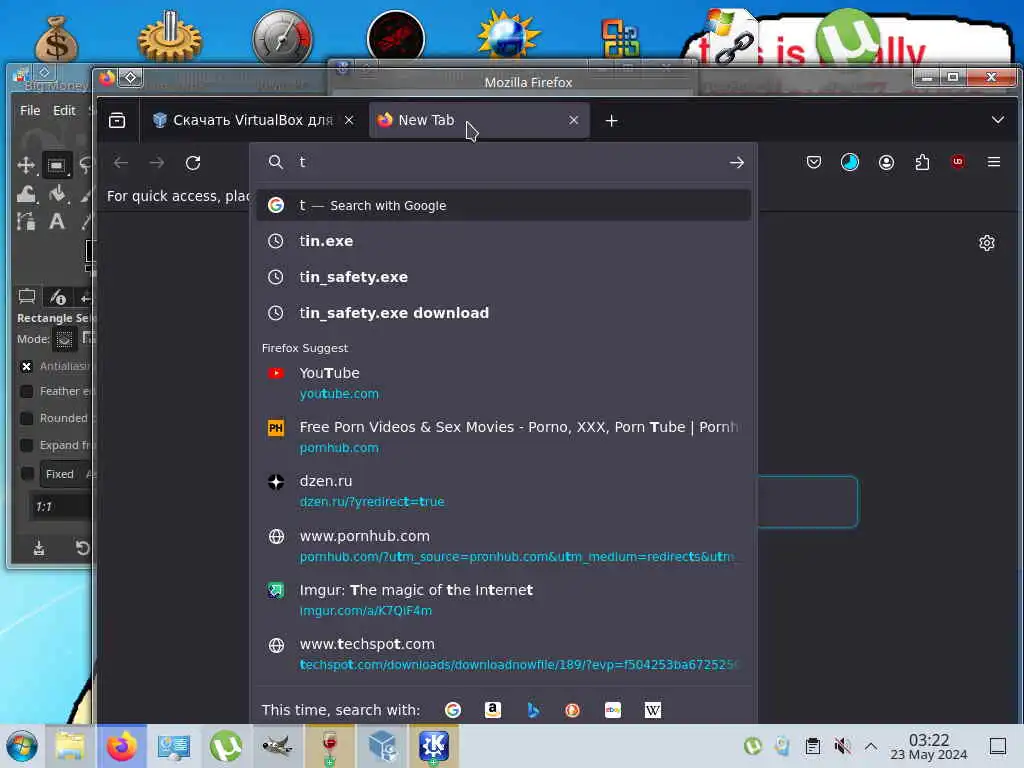Click into the address bar field

(503, 162)
